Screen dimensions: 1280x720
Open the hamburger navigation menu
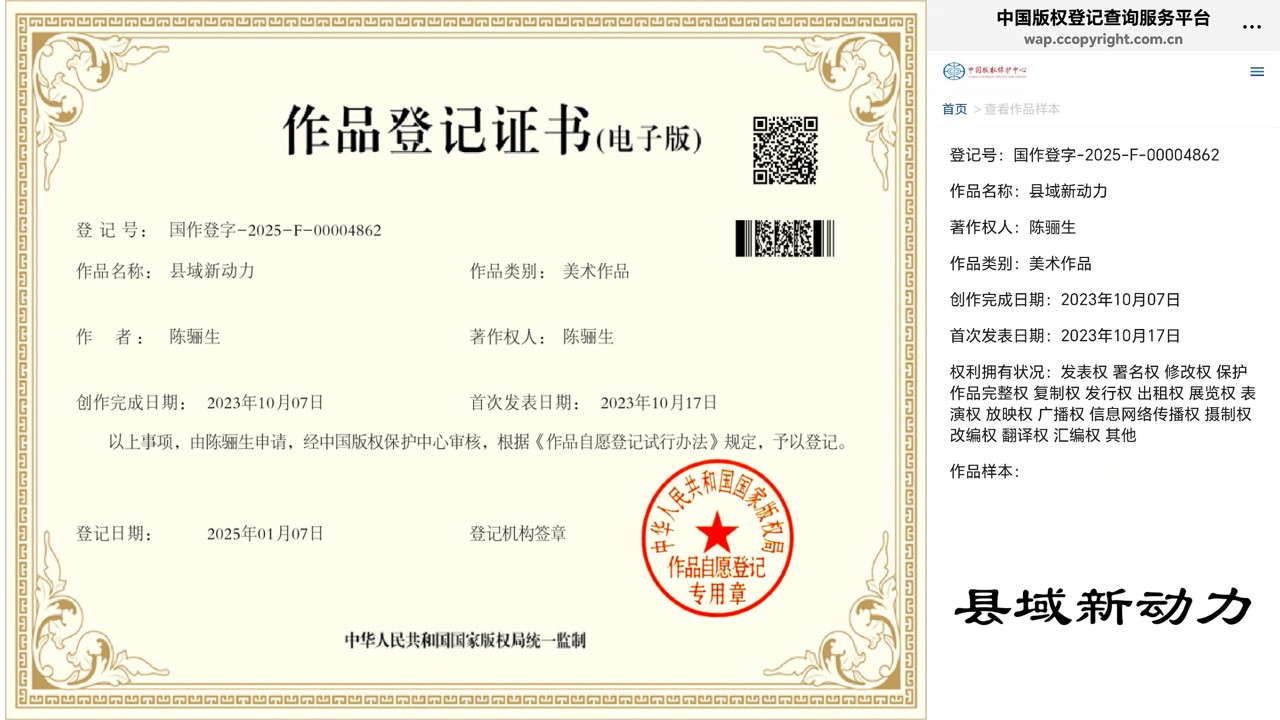[1257, 72]
